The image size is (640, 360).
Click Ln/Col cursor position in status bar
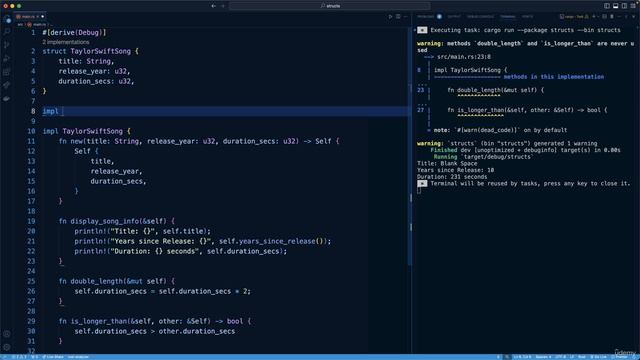point(522,357)
